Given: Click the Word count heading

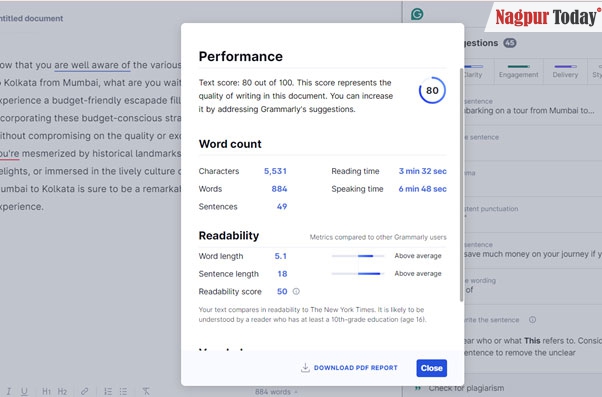Looking at the screenshot, I should 230,144.
